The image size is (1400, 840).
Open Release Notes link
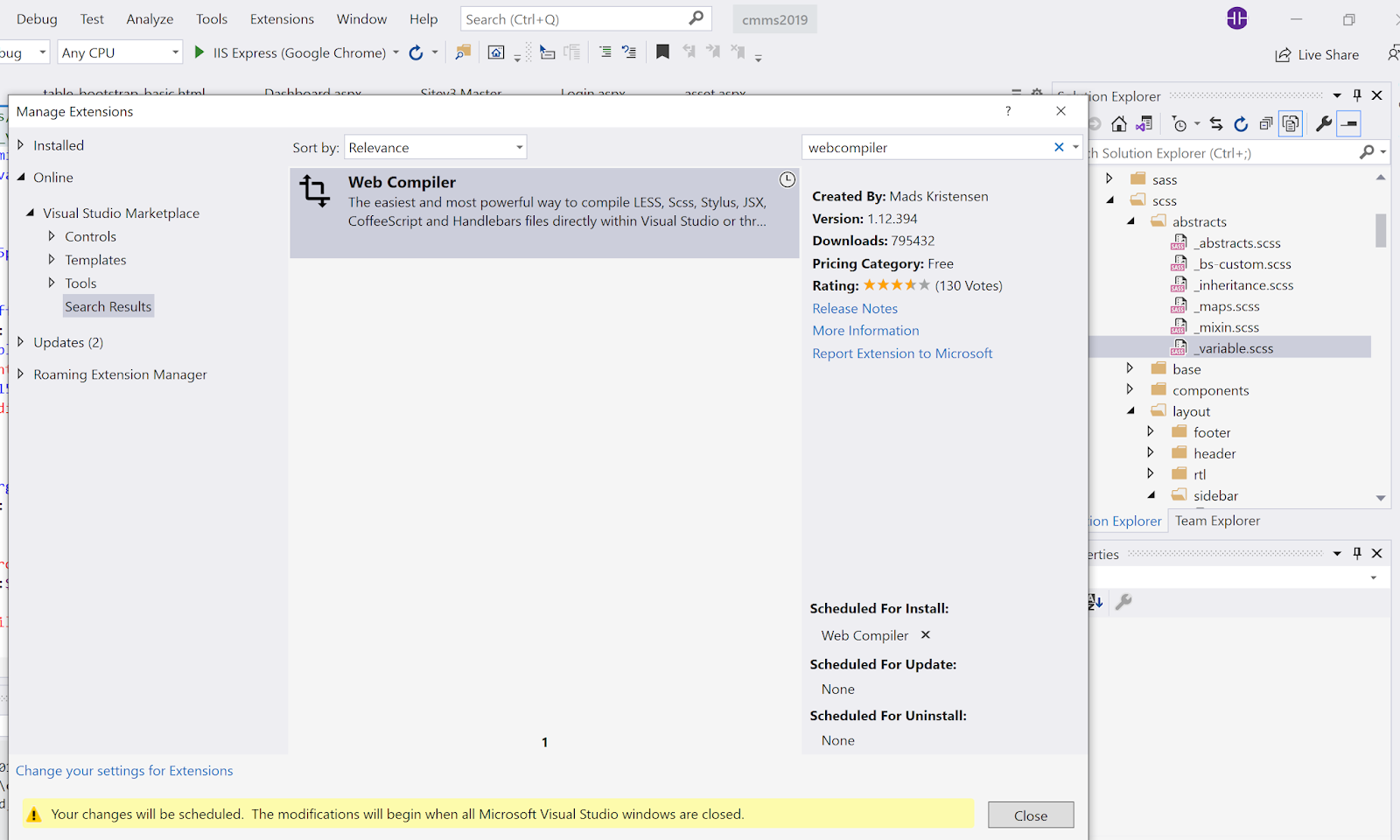click(x=855, y=308)
